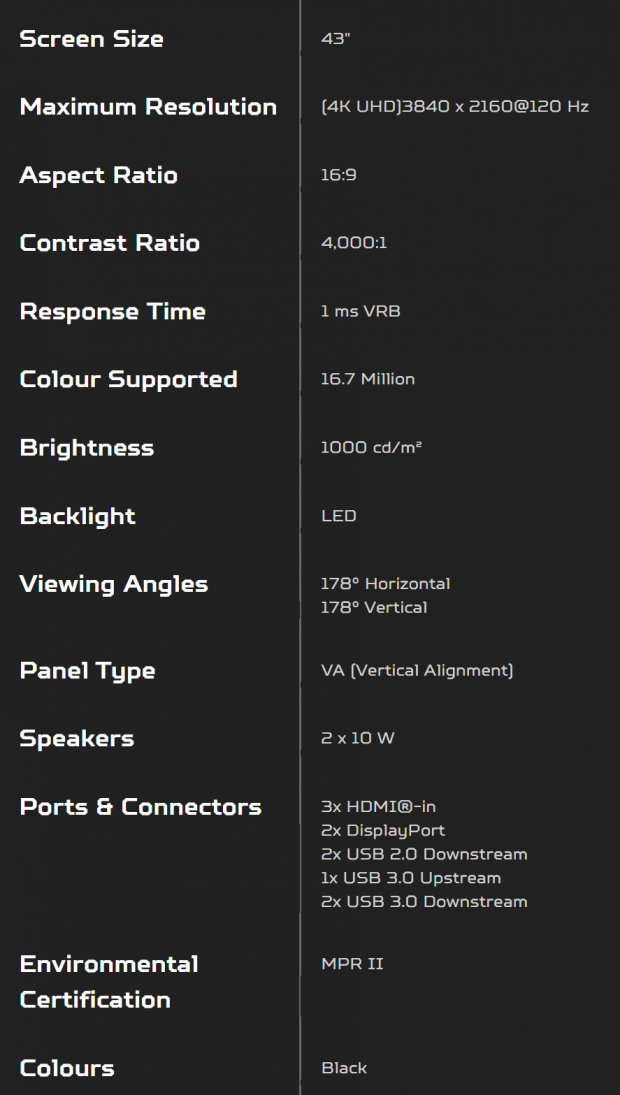This screenshot has height=1095, width=620.
Task: Click the MPR II certification value
Action: pyautogui.click(x=353, y=964)
